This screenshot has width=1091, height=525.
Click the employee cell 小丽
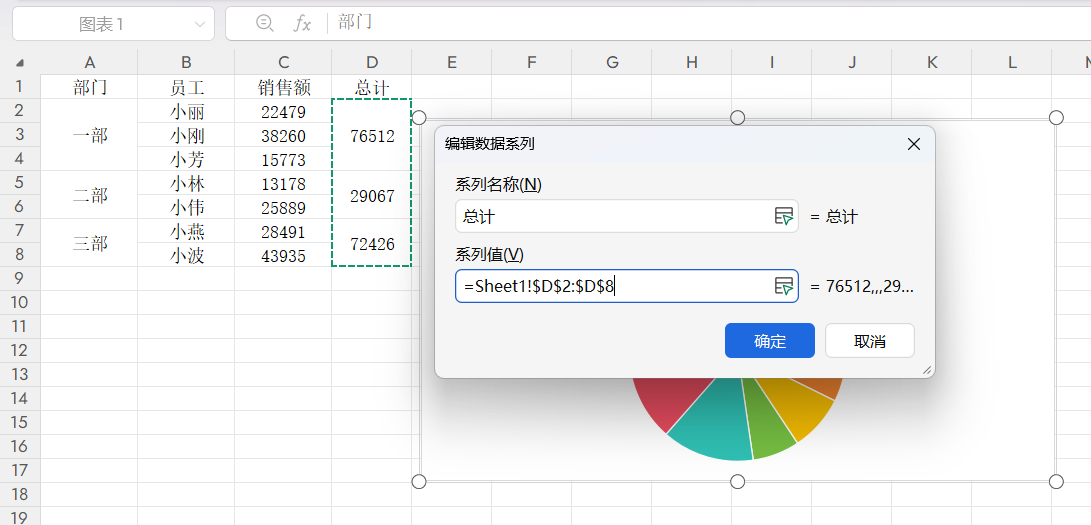186,111
